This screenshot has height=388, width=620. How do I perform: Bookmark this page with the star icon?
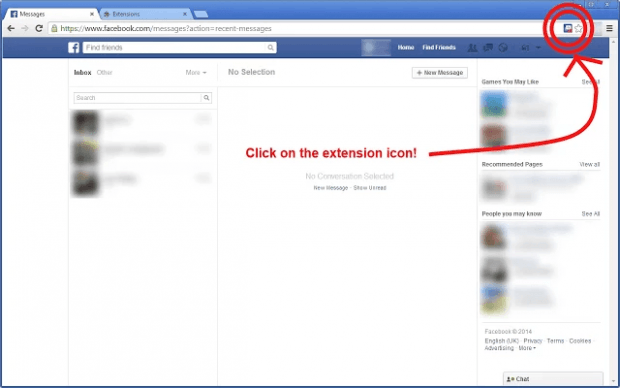click(578, 28)
